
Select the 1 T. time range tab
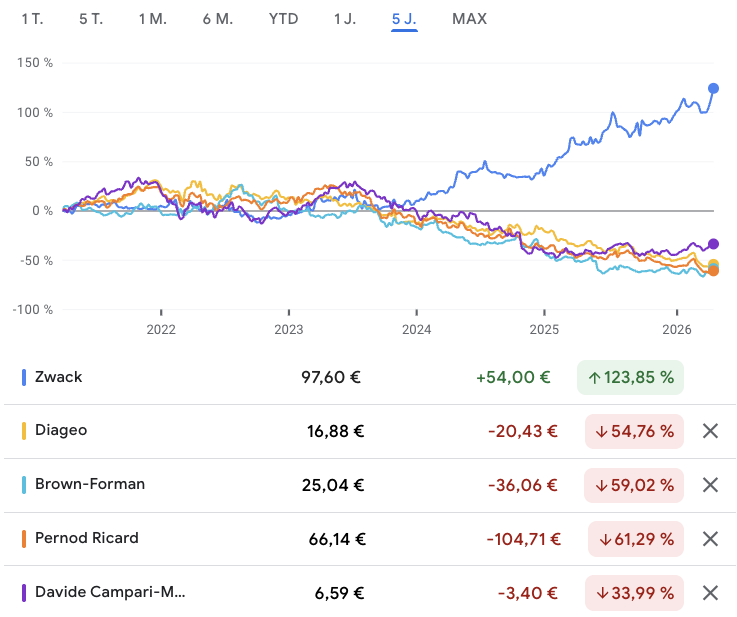pos(32,19)
